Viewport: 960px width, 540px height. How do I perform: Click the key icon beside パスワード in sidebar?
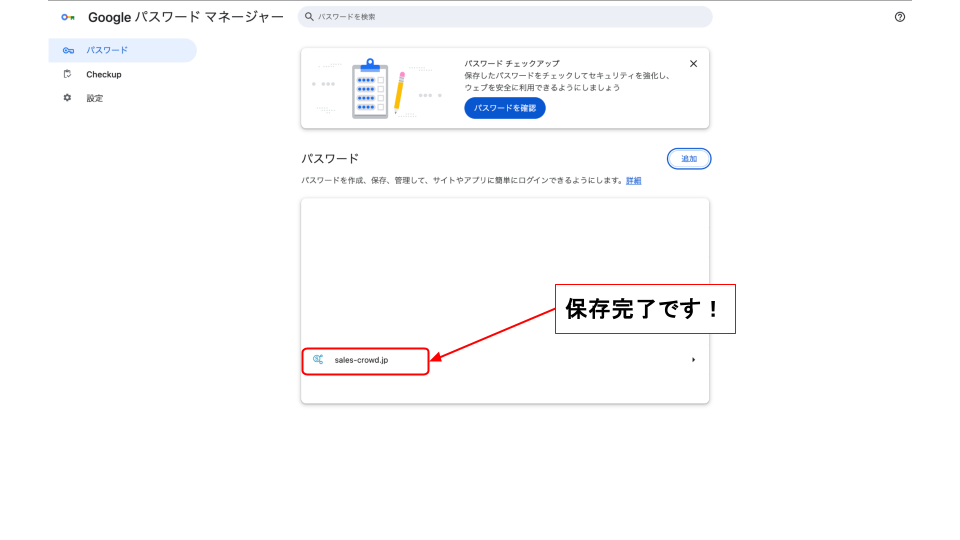pyautogui.click(x=67, y=50)
